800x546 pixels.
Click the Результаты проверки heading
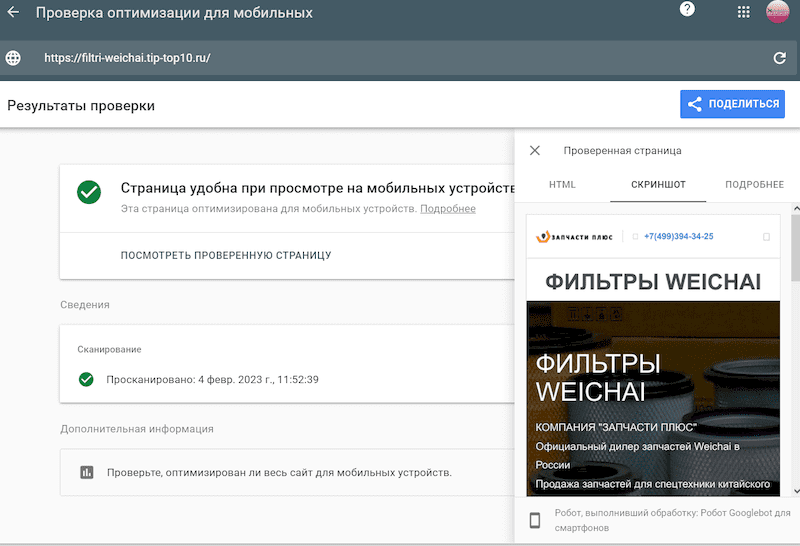tap(81, 106)
